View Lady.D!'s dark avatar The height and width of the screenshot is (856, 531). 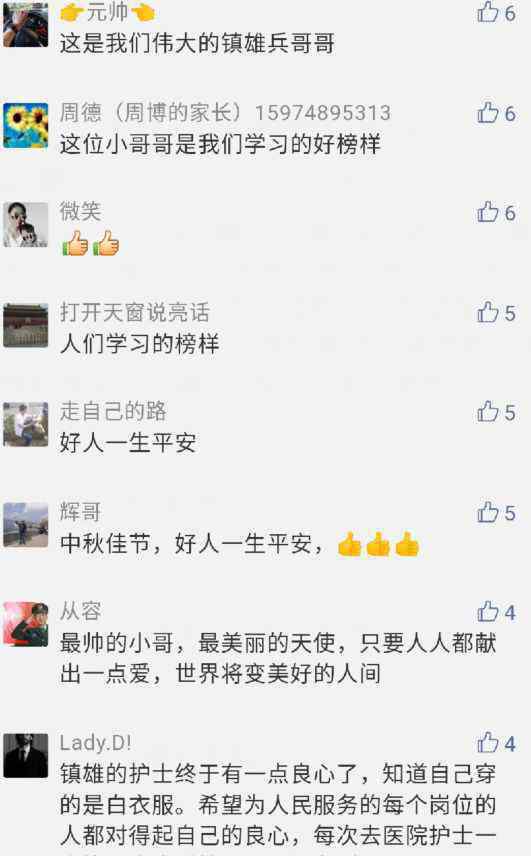click(x=26, y=756)
